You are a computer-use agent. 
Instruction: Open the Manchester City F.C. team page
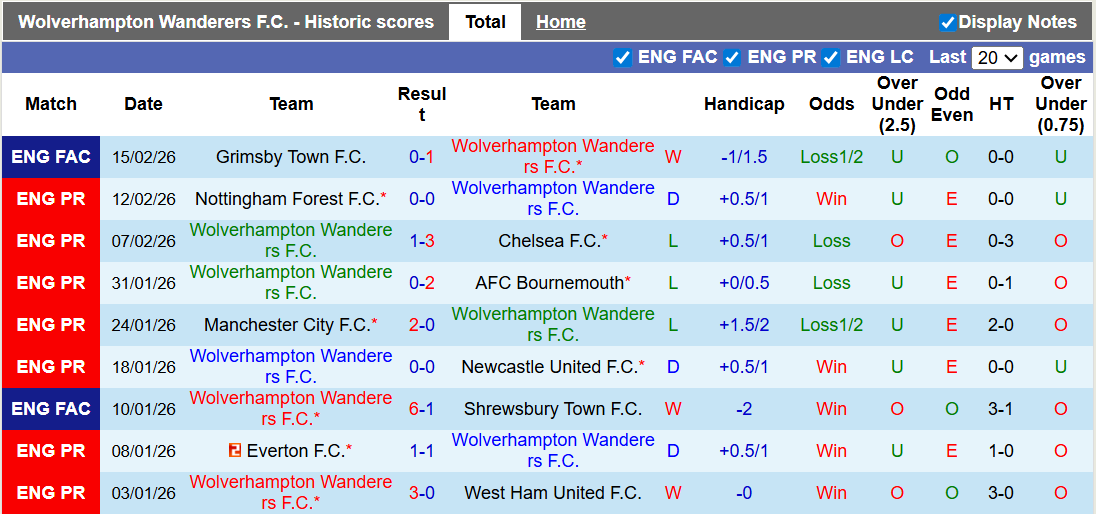pos(287,325)
